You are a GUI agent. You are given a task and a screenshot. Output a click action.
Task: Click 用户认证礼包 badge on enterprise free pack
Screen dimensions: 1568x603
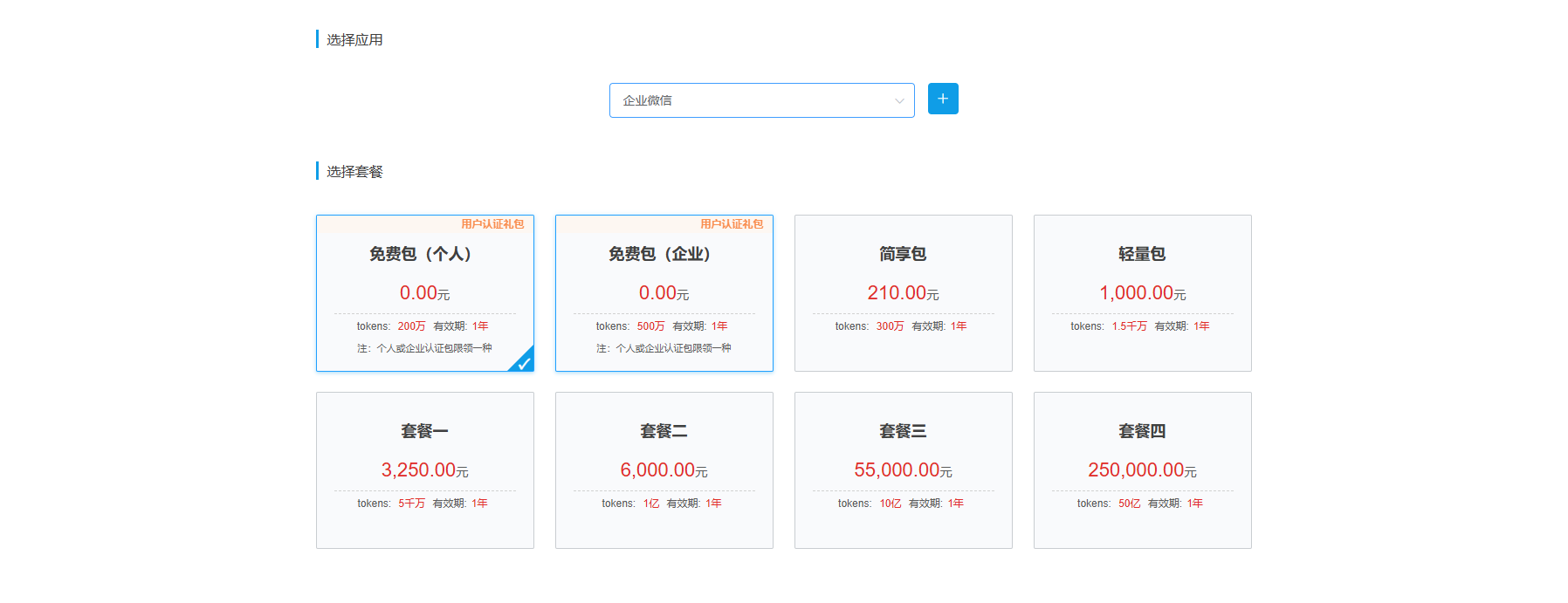click(x=732, y=224)
